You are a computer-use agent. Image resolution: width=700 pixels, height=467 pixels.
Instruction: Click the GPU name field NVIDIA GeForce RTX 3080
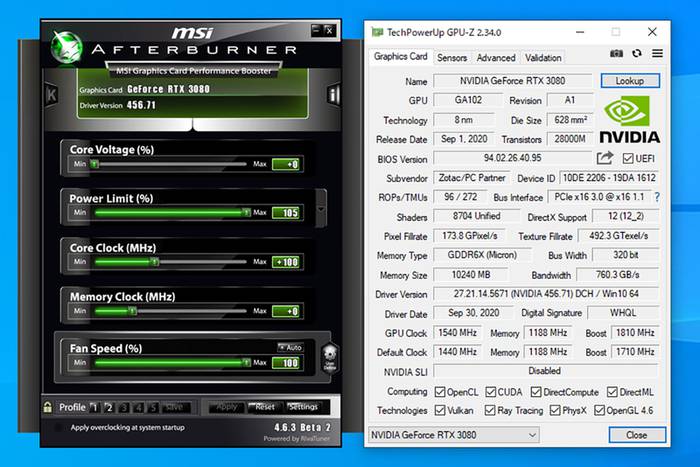[x=512, y=81]
